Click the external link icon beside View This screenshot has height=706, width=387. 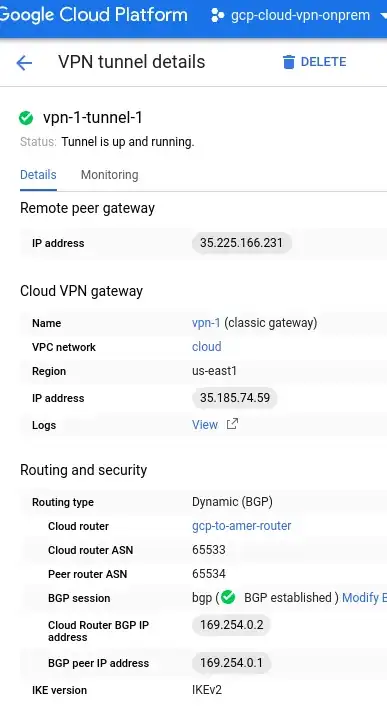[232, 424]
